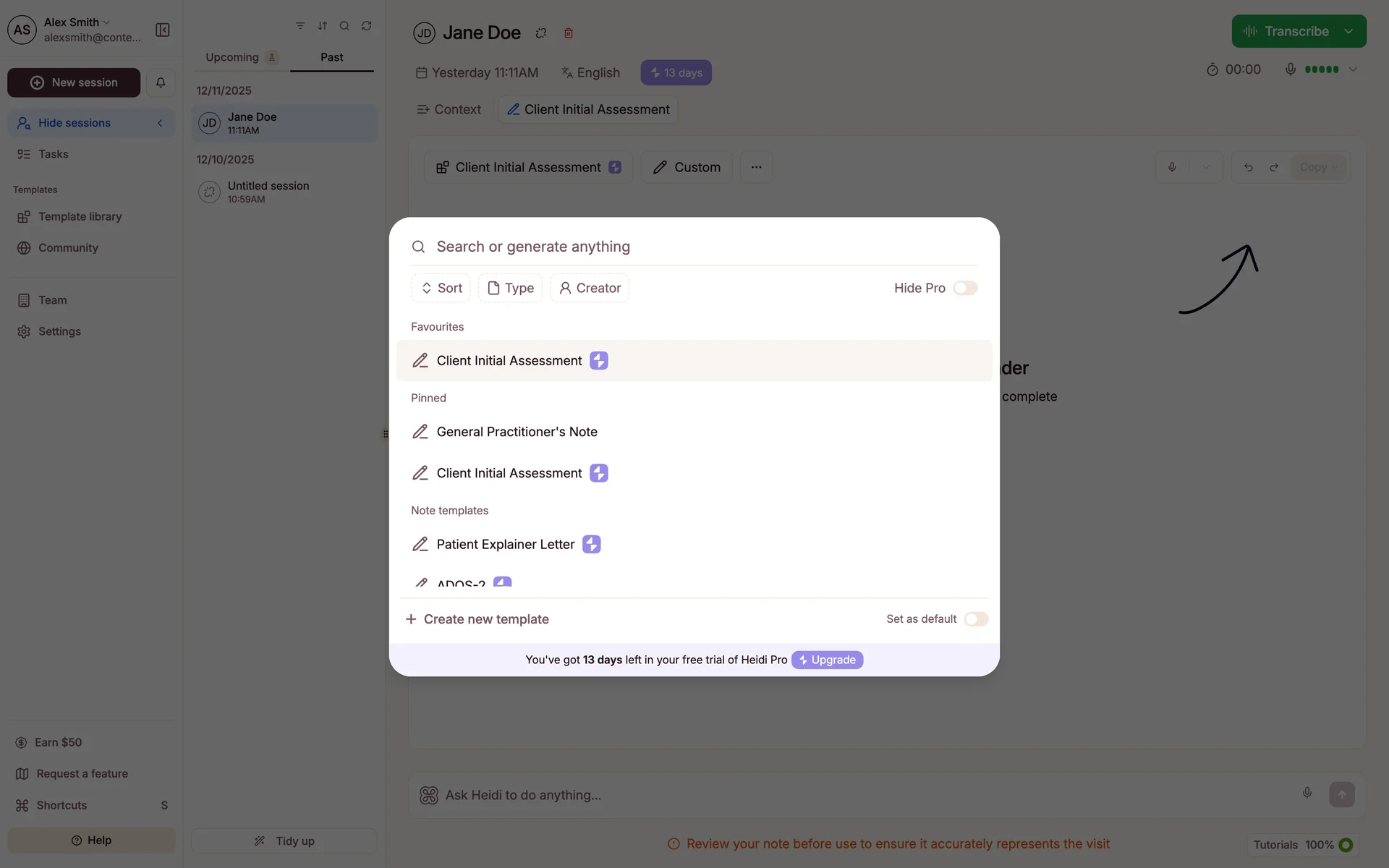Click the Upgrade link in trial banner

click(x=827, y=660)
